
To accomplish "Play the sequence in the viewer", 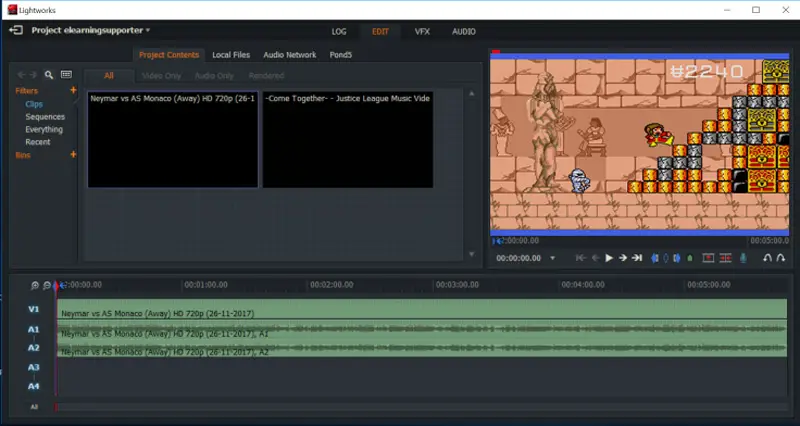I will pyautogui.click(x=609, y=258).
